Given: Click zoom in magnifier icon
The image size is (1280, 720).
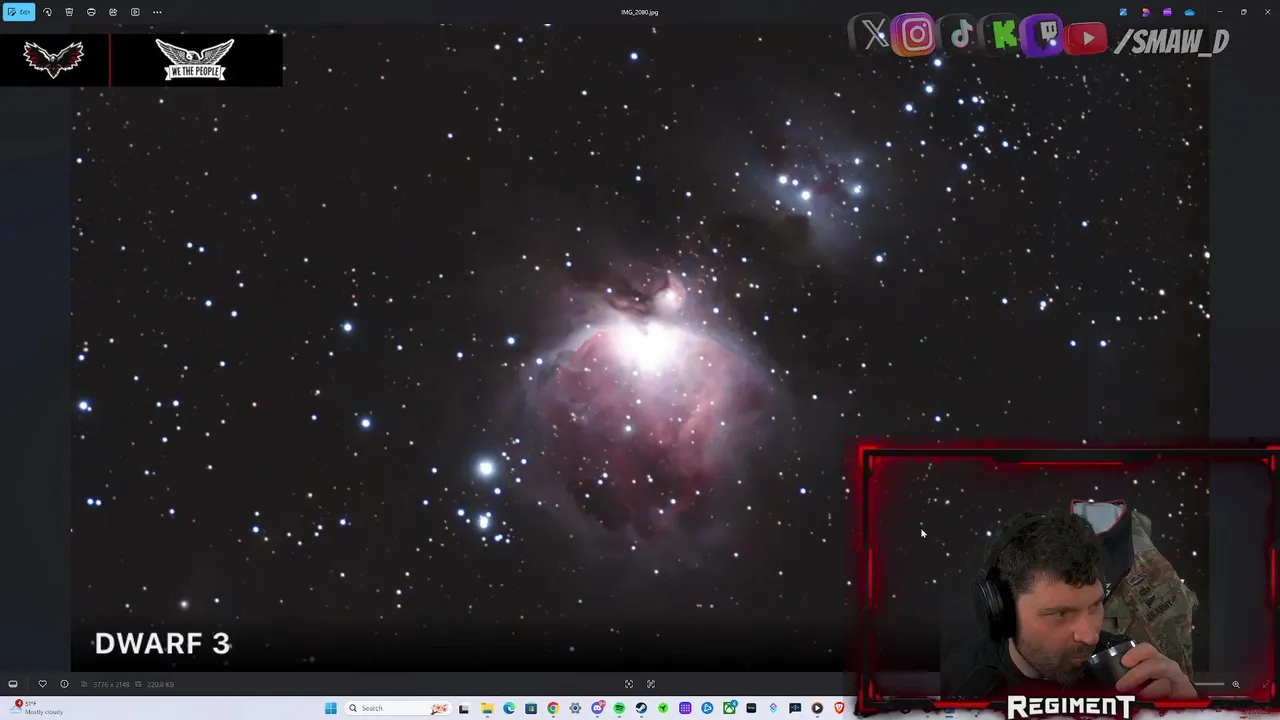Looking at the screenshot, I should point(1236,684).
